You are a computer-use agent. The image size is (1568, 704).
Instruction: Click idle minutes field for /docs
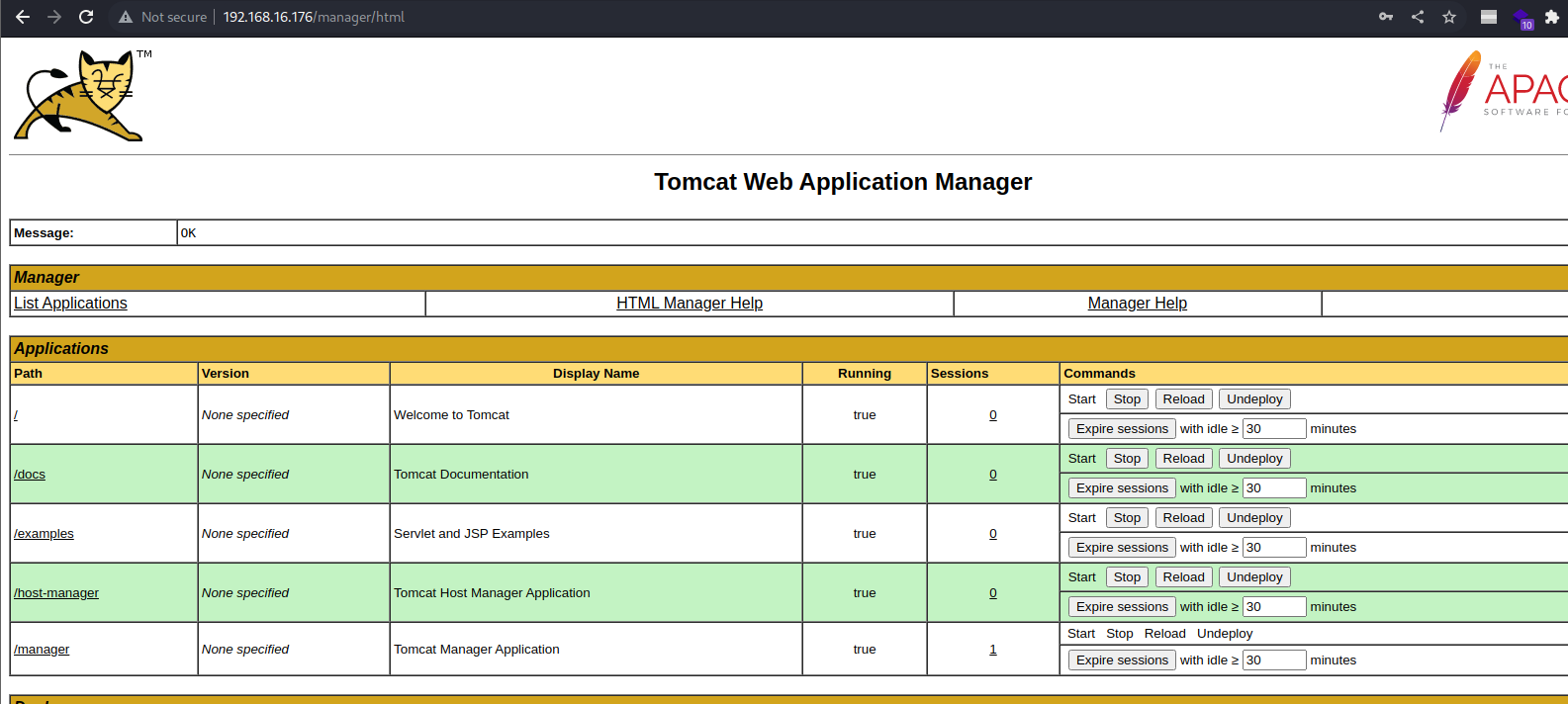tap(1274, 488)
